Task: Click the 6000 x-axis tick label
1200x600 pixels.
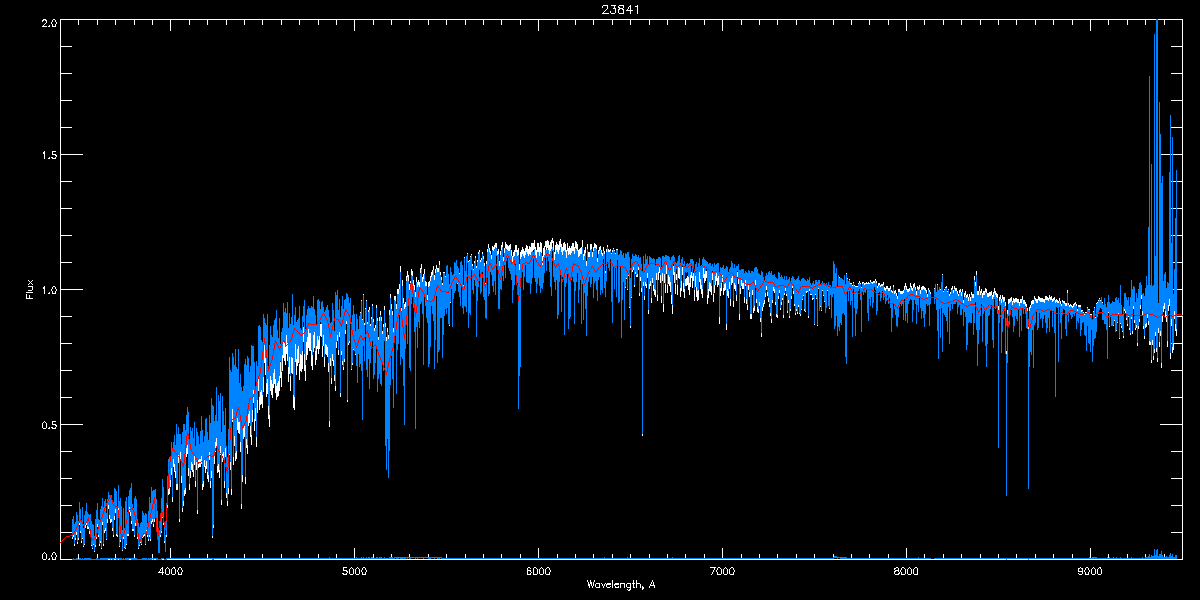Action: click(538, 572)
